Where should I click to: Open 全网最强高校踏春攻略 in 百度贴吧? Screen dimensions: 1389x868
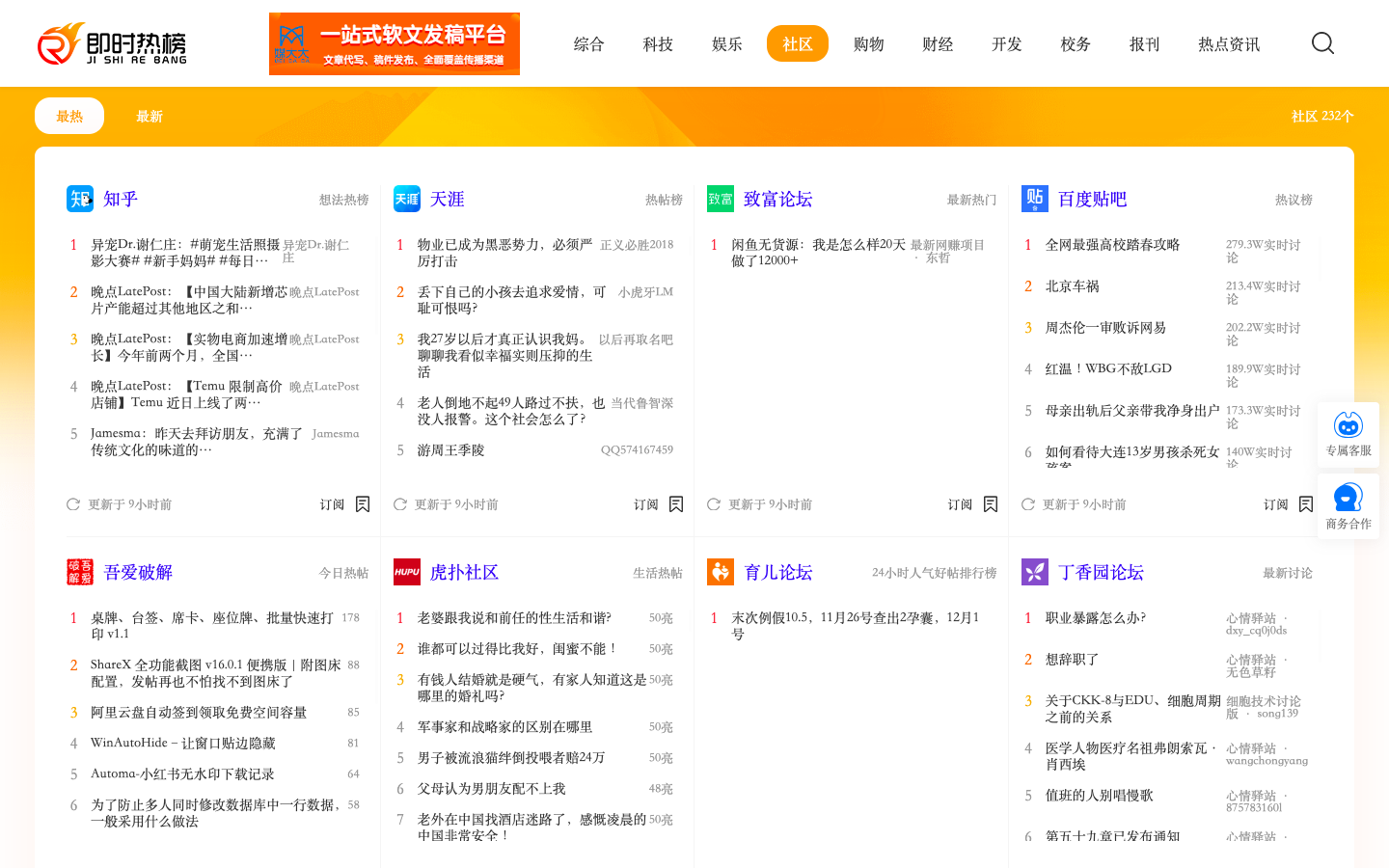1113,245
